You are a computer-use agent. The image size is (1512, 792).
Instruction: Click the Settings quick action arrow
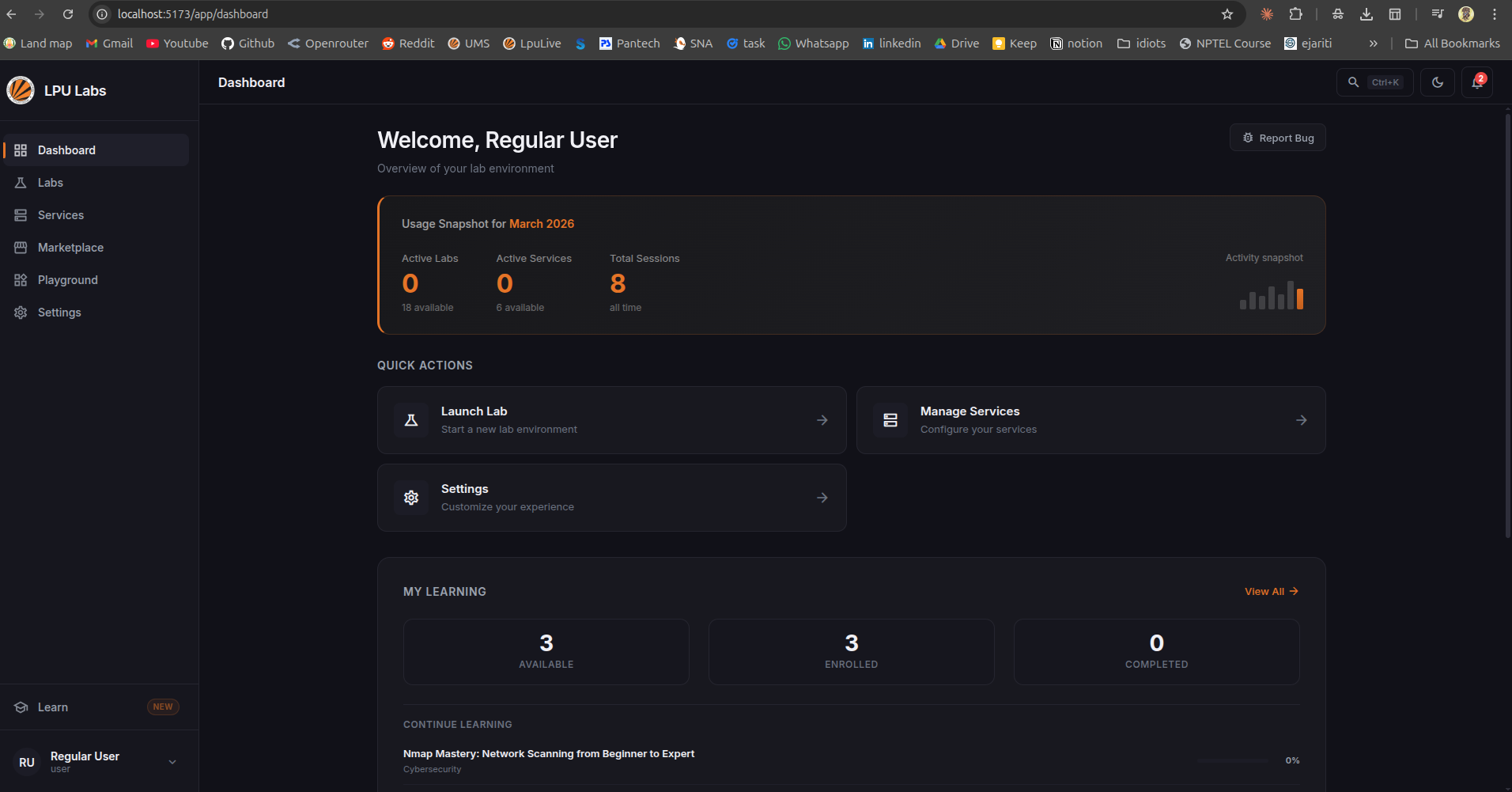coord(822,498)
